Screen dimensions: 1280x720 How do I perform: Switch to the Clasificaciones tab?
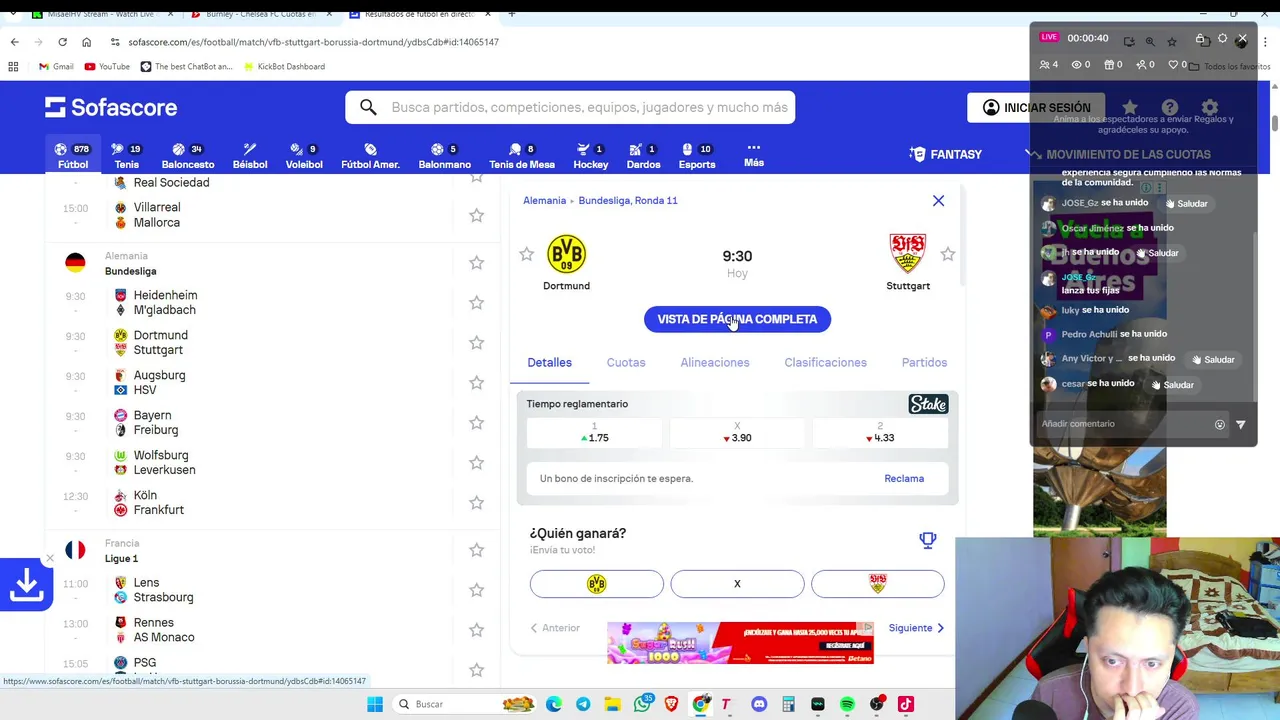[825, 362]
